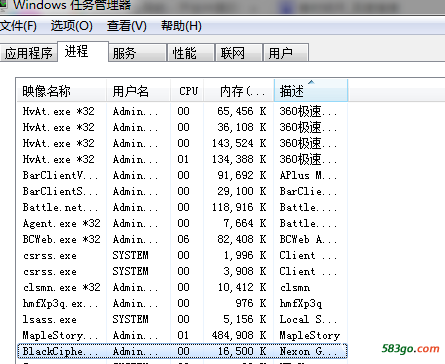Open the 文件(F) menu
Image resolution: width=445 pixels, height=364 pixels.
coord(18,26)
